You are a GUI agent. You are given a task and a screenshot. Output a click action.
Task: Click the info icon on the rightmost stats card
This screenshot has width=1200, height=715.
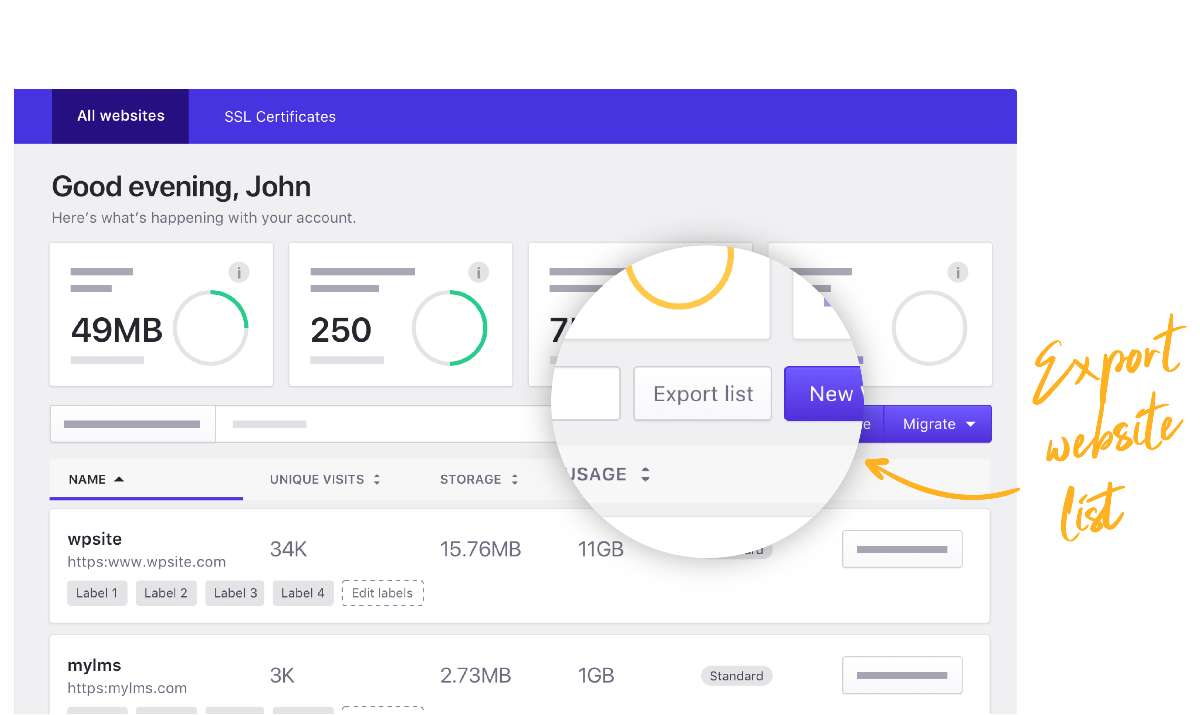click(x=958, y=272)
